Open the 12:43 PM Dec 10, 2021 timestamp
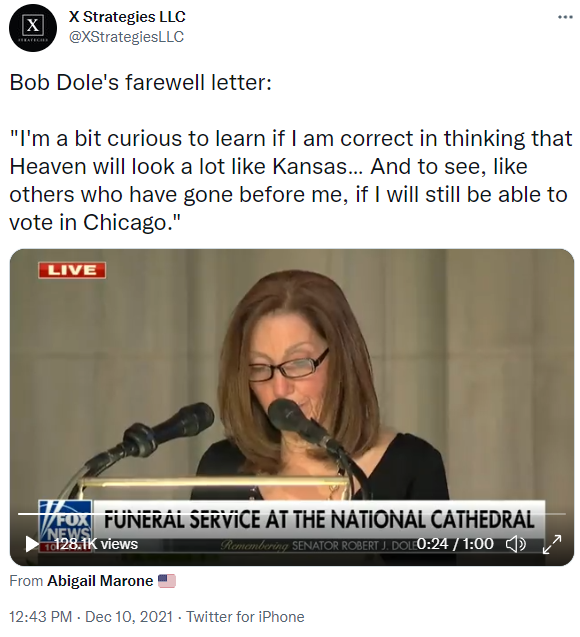The height and width of the screenshot is (637, 580). coord(91,617)
